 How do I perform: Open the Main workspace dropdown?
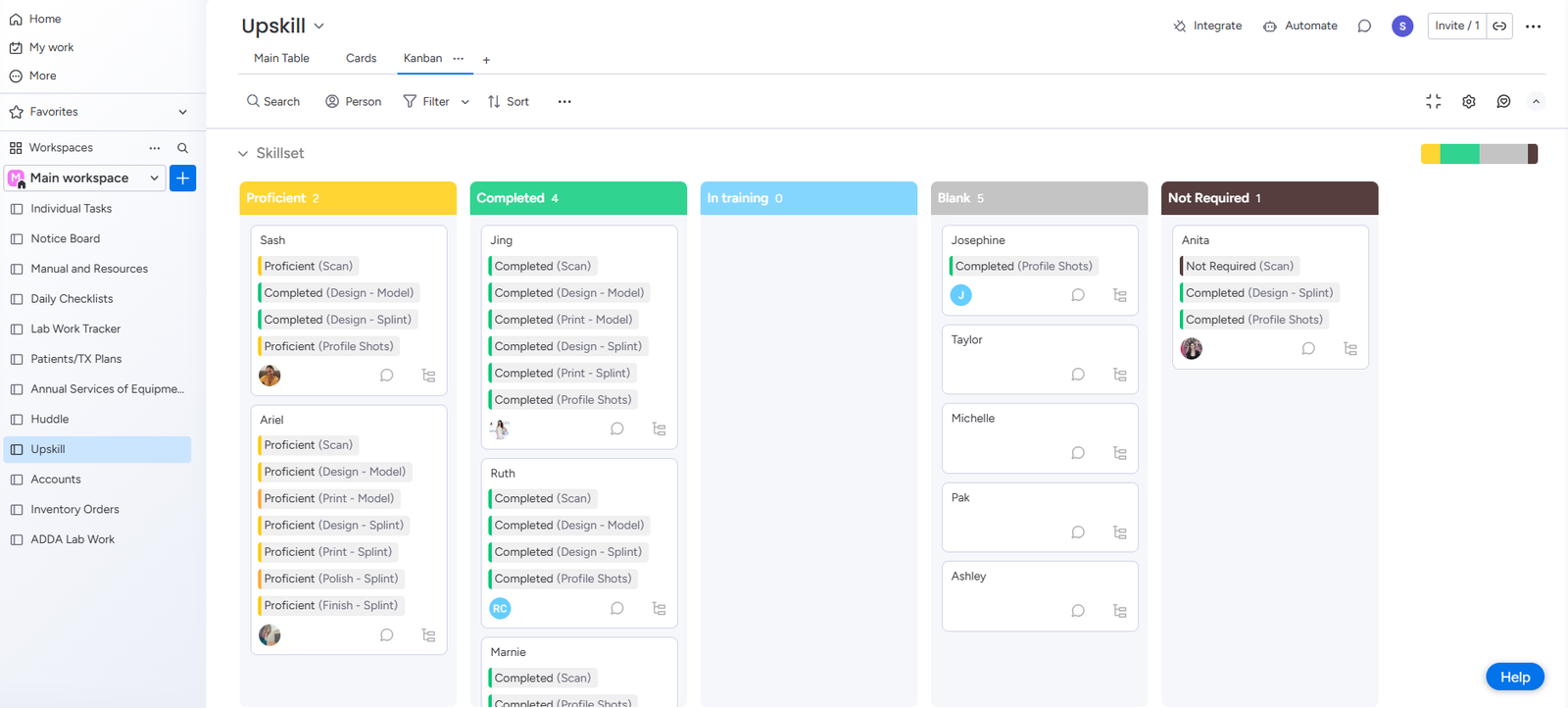pos(154,178)
